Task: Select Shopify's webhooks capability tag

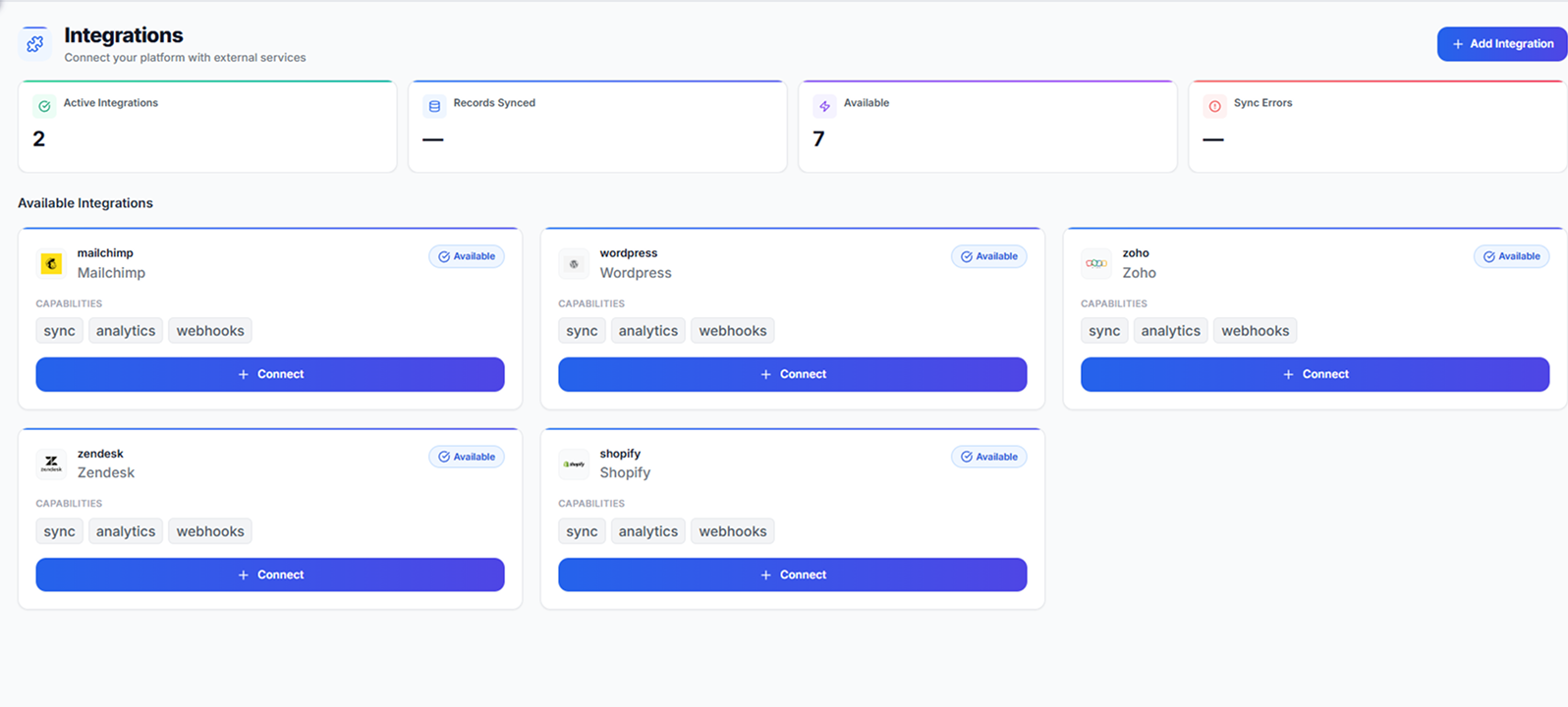Action: 733,531
